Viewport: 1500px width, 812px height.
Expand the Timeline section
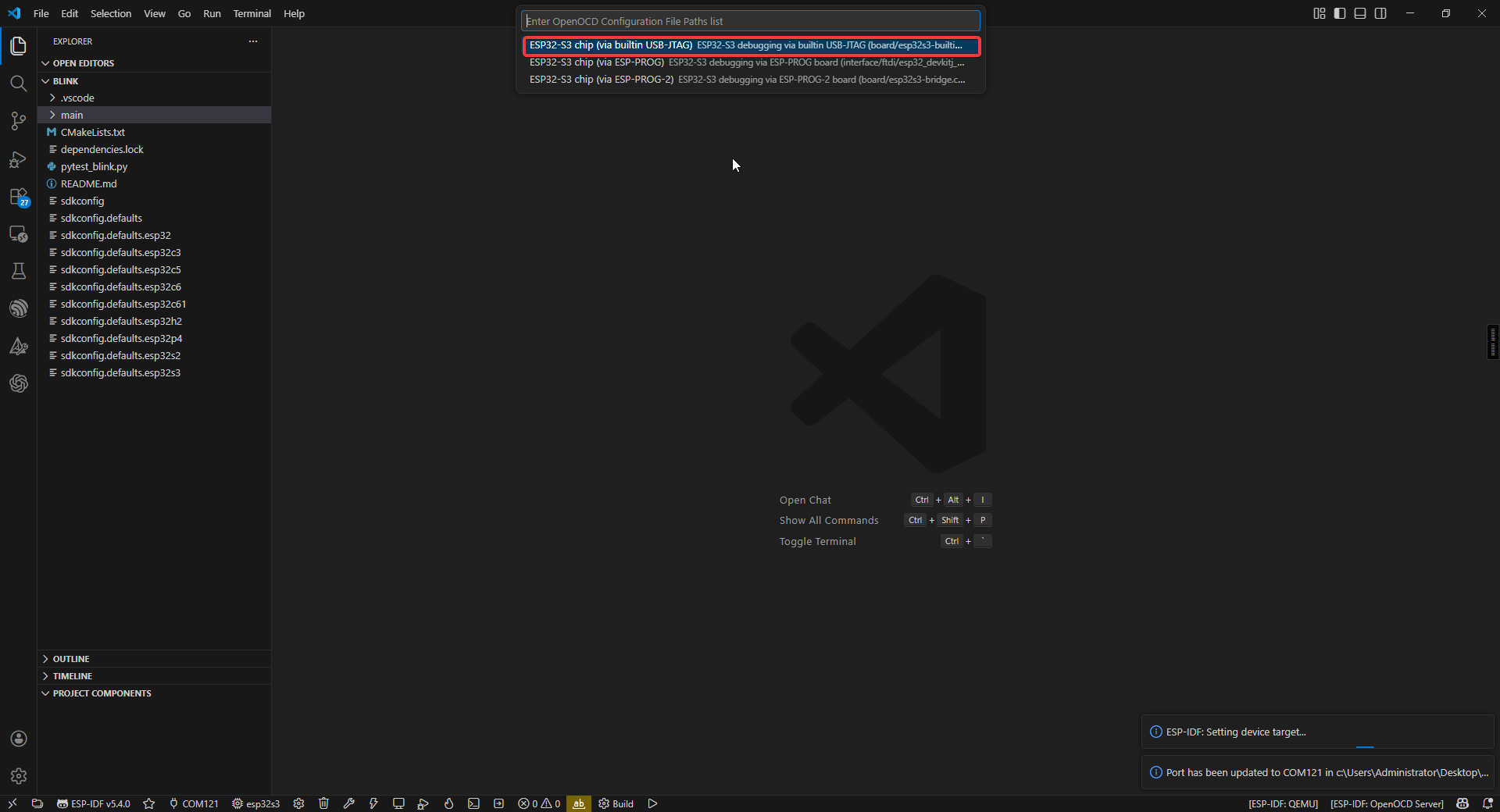(155, 676)
